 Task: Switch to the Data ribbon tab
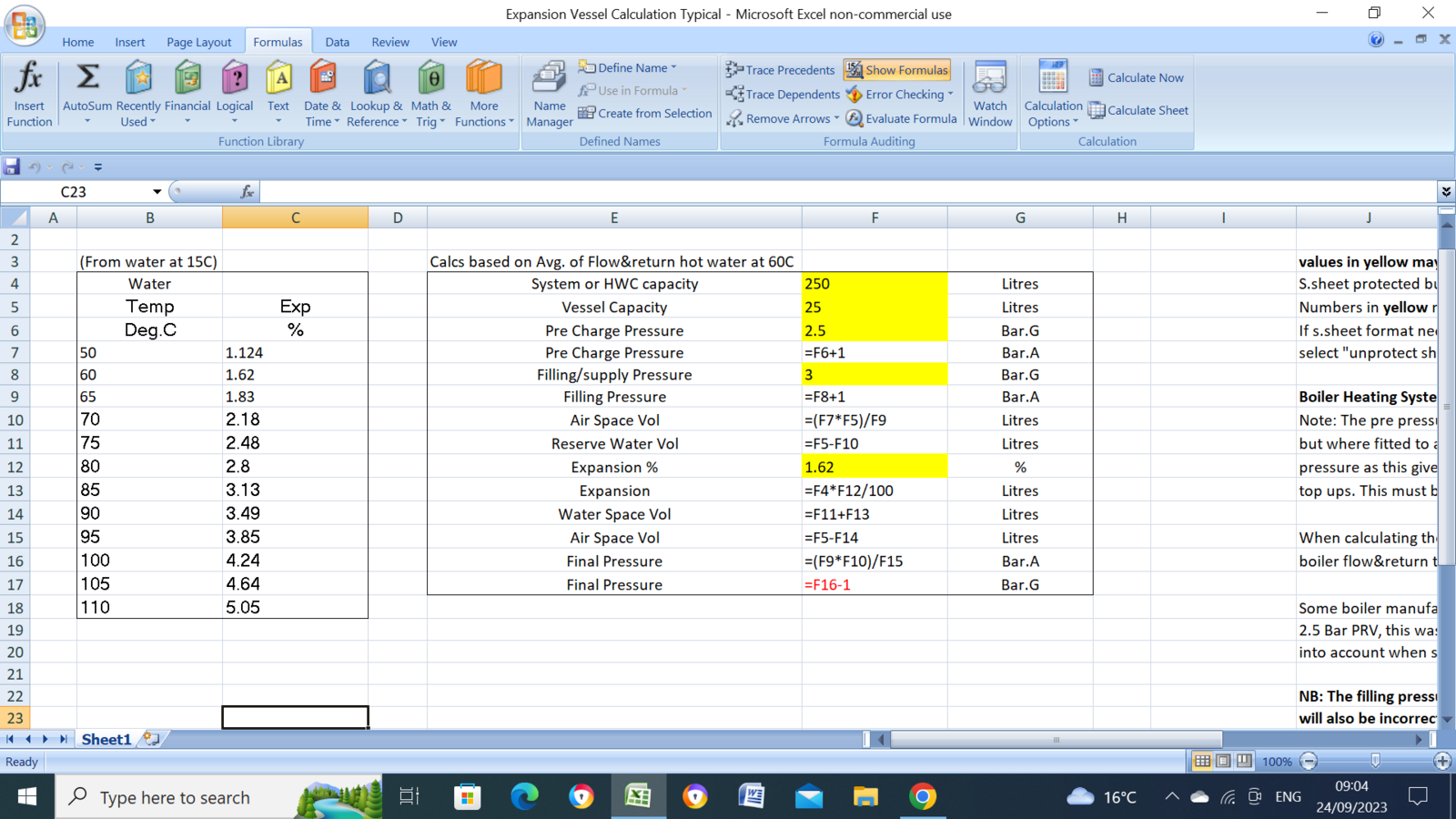(x=337, y=42)
